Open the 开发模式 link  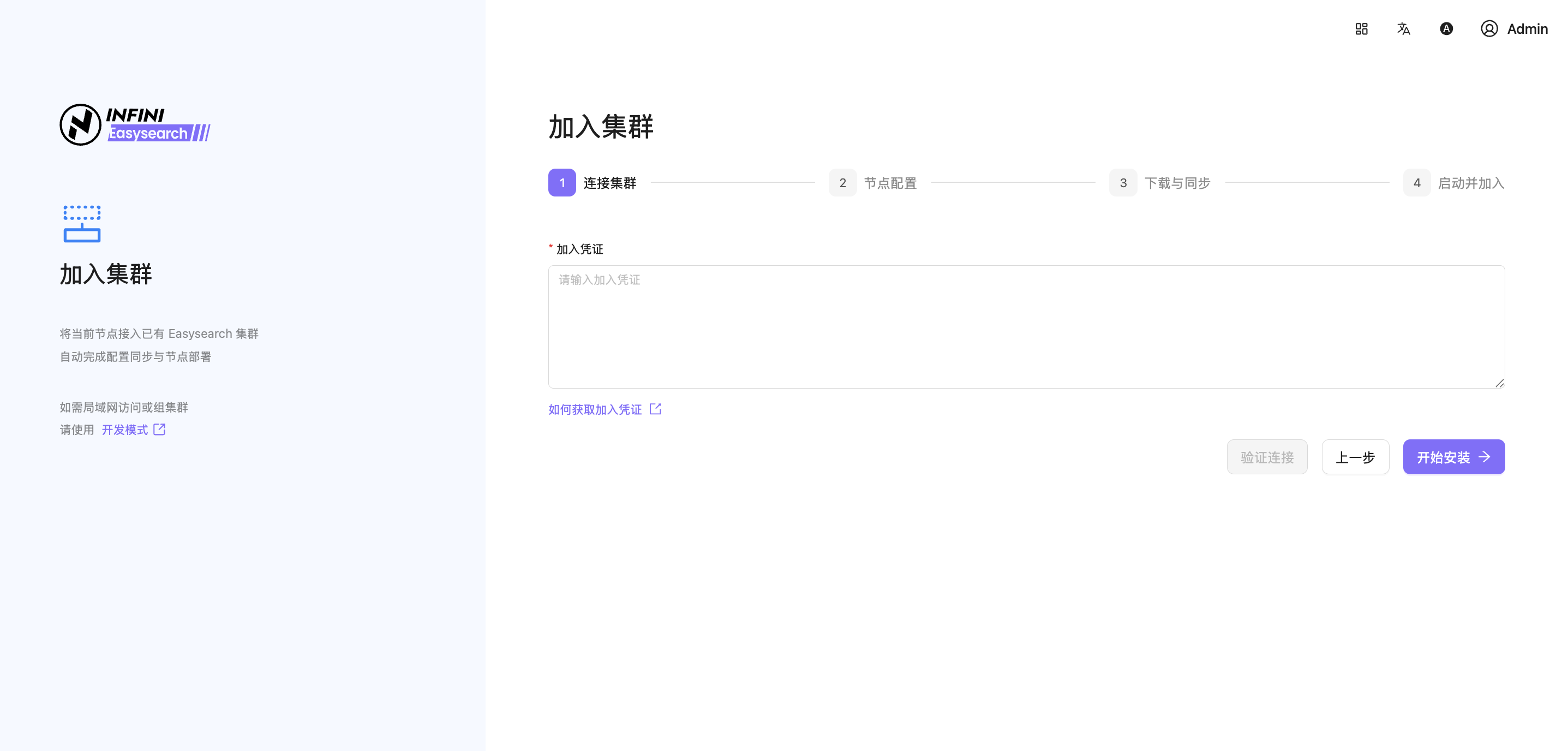125,430
